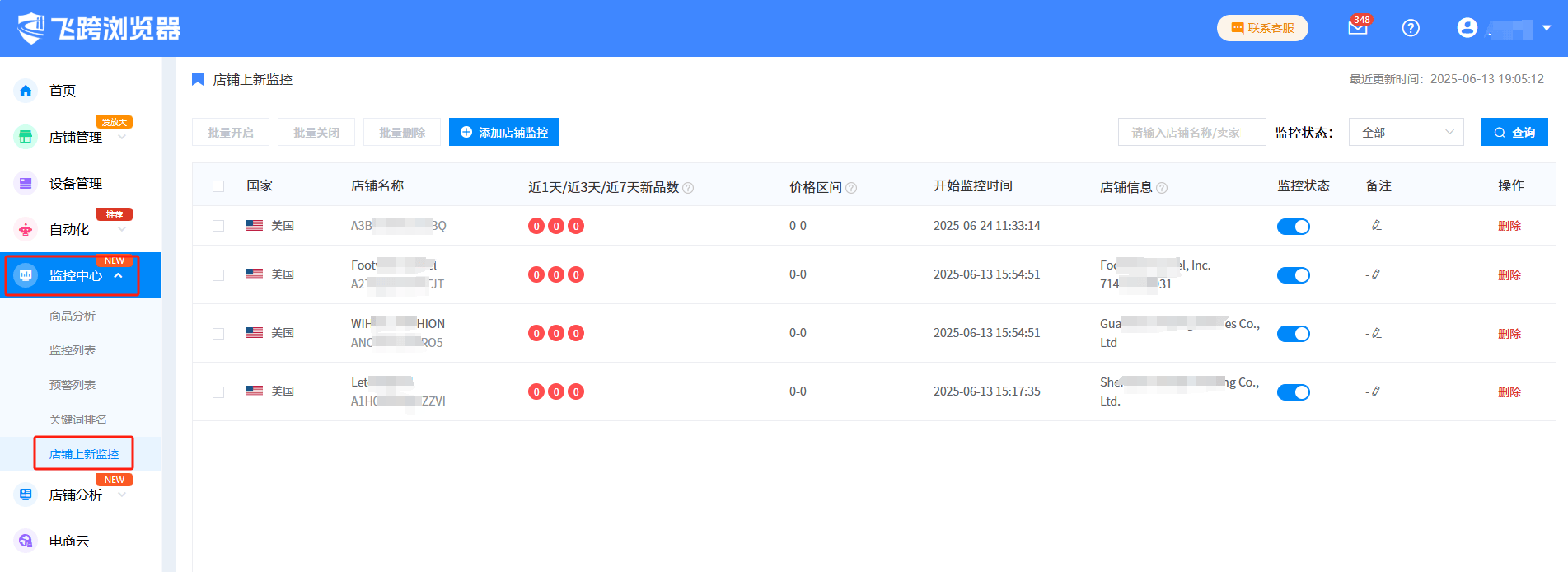Toggle monitoring switch for first store row
This screenshot has height=572, width=1568.
1293,227
